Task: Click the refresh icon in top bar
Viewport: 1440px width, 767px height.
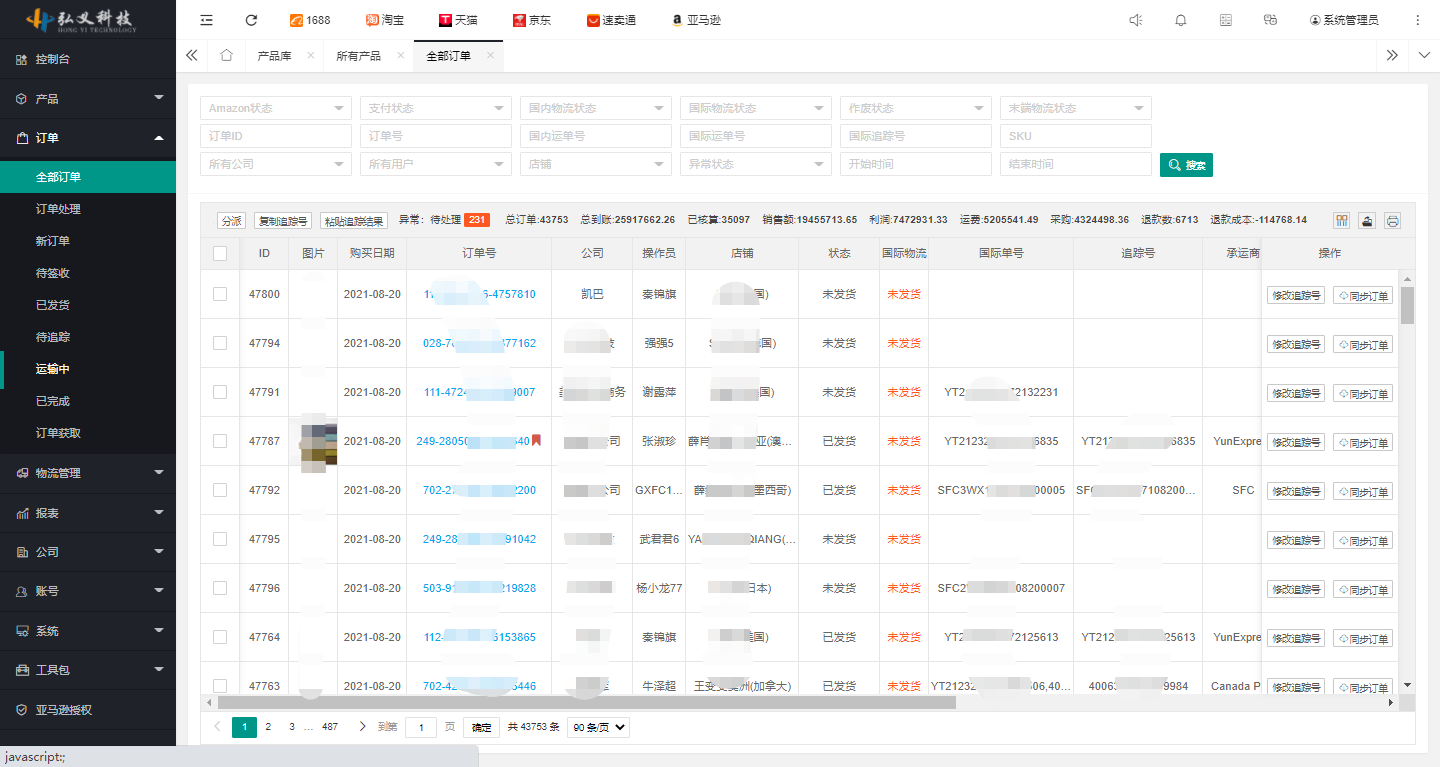Action: (x=251, y=20)
